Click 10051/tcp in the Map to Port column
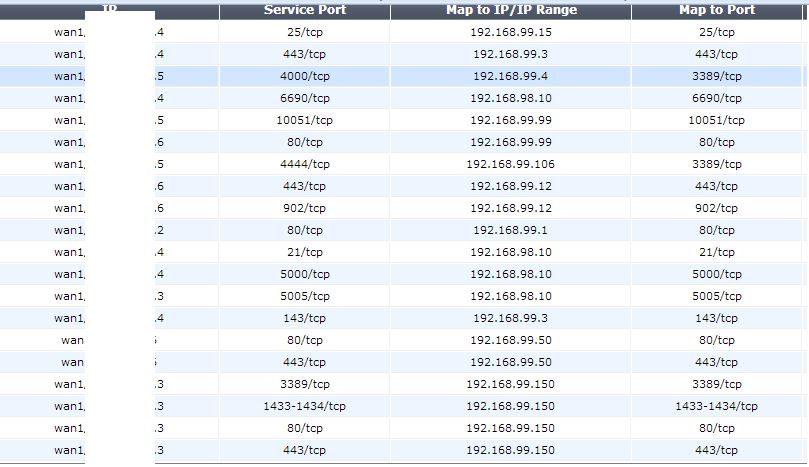 click(717, 120)
